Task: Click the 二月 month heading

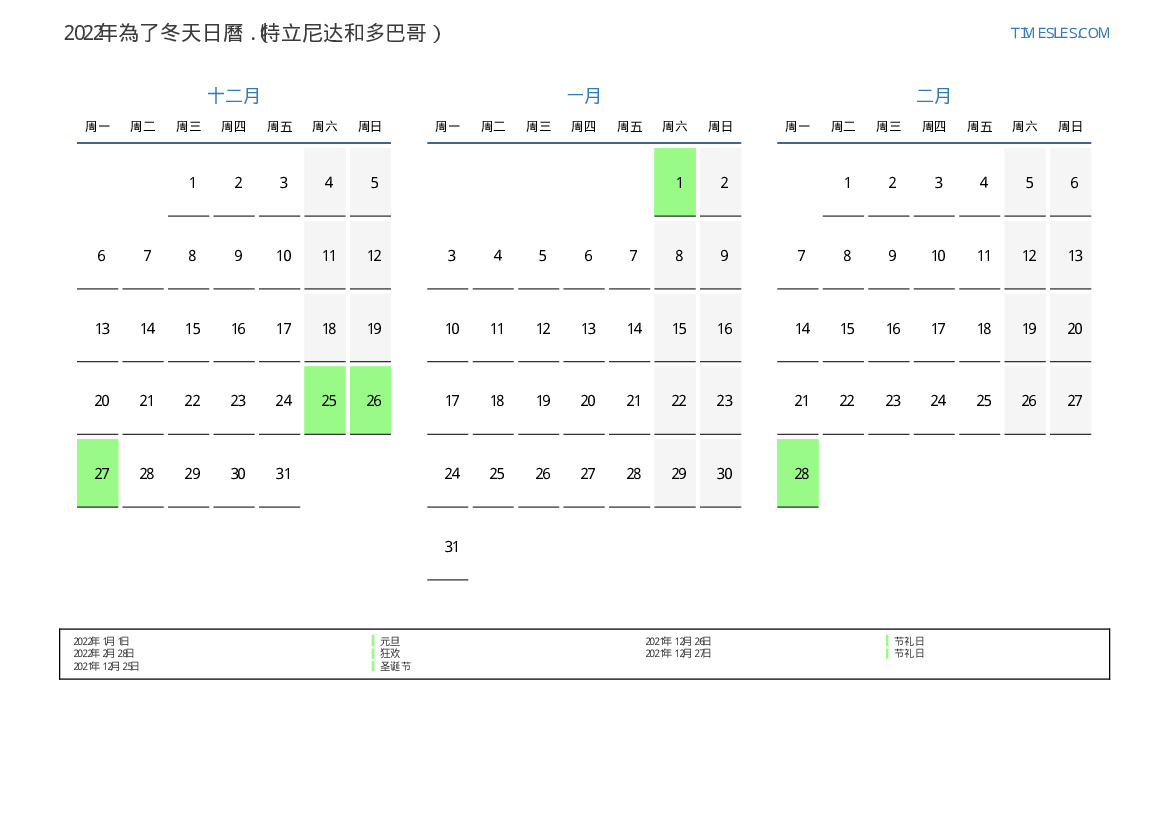Action: [934, 96]
